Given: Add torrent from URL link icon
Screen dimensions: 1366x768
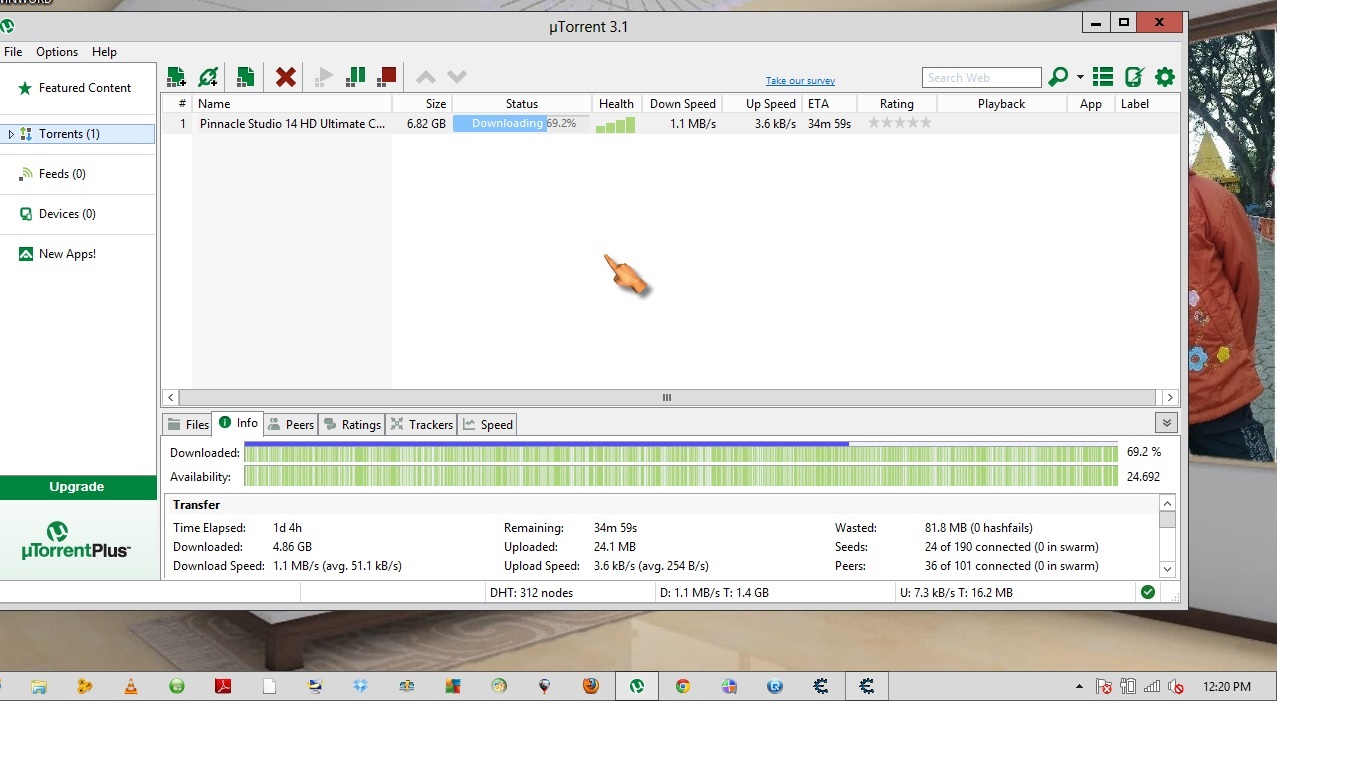Looking at the screenshot, I should point(208,76).
